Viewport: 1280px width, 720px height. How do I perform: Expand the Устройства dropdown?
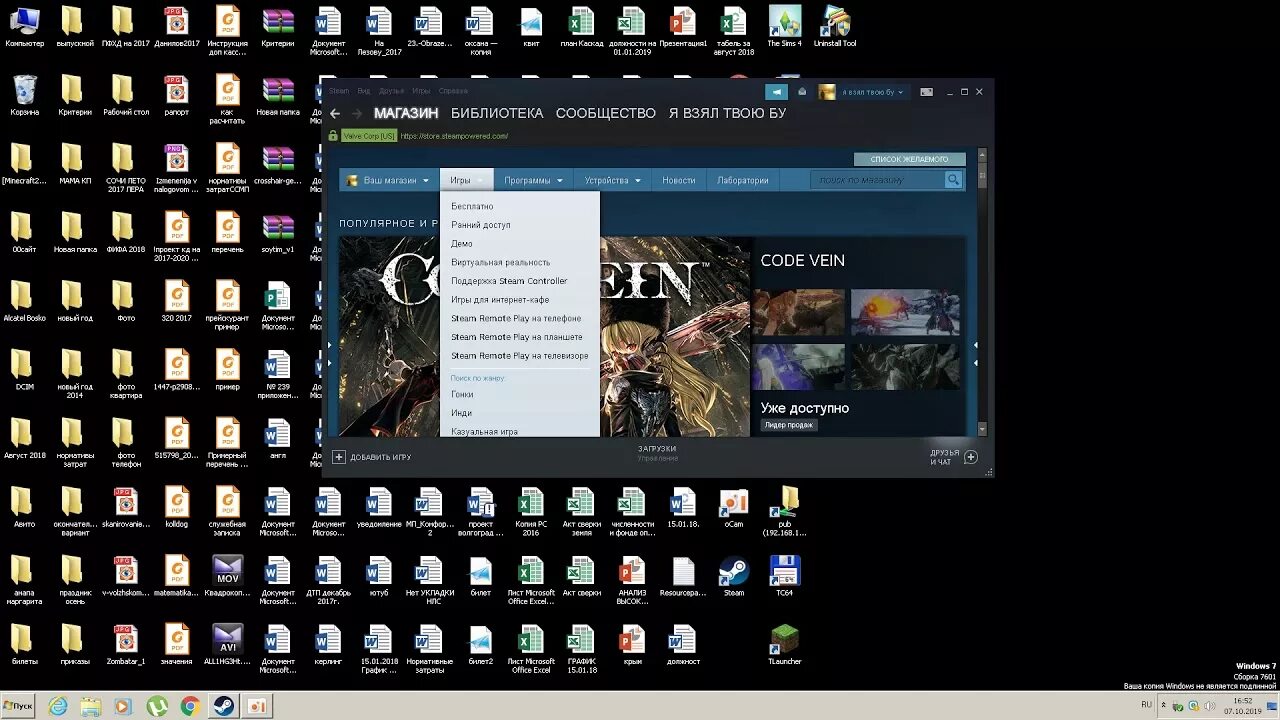click(612, 180)
